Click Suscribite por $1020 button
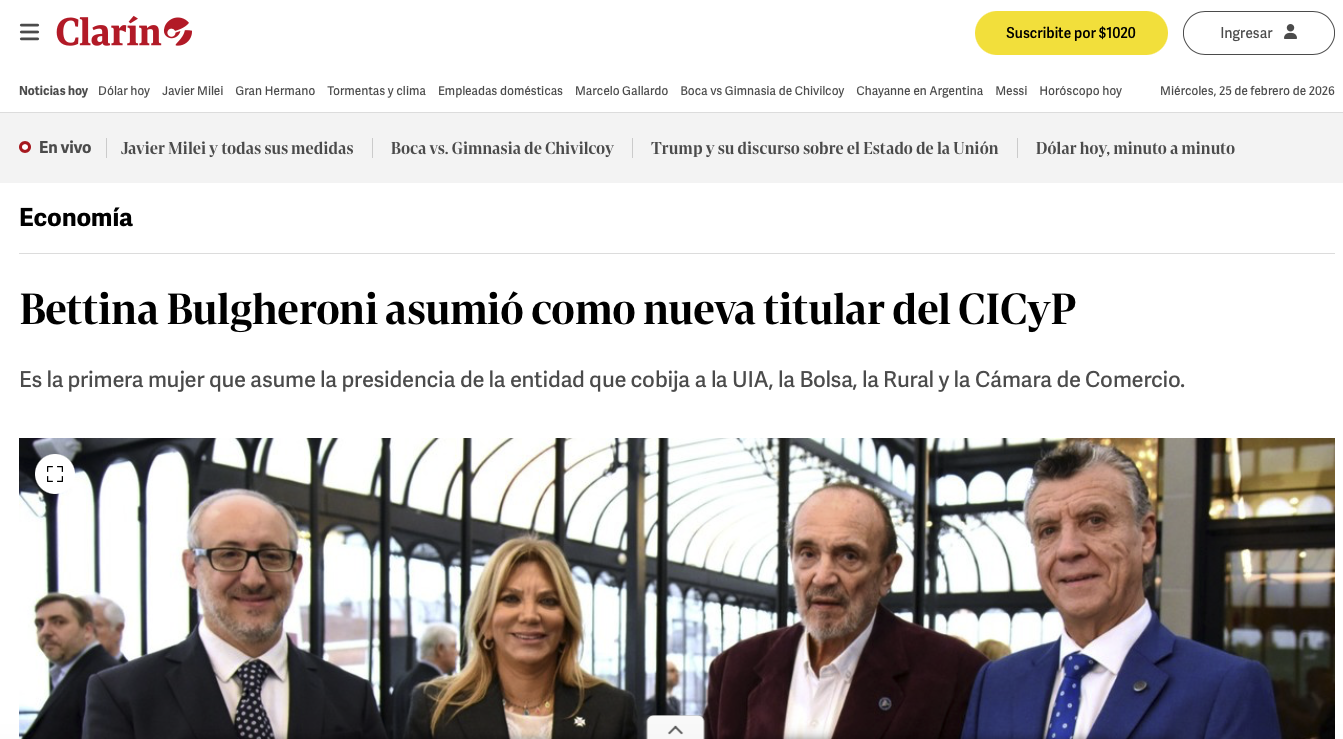 click(x=1071, y=33)
